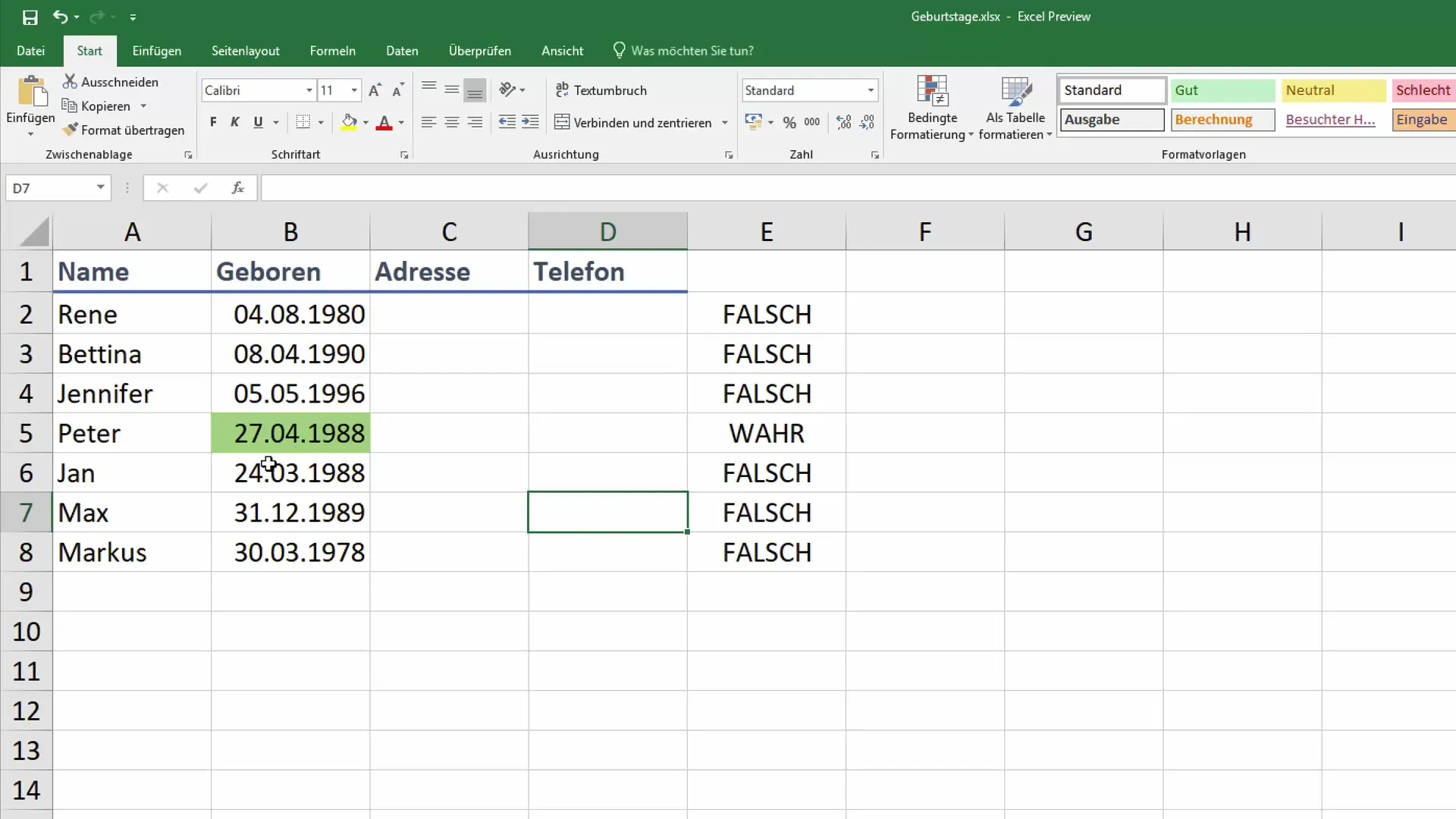Image resolution: width=1456 pixels, height=819 pixels.
Task: Open the Name Box dropdown arrow
Action: click(x=100, y=187)
